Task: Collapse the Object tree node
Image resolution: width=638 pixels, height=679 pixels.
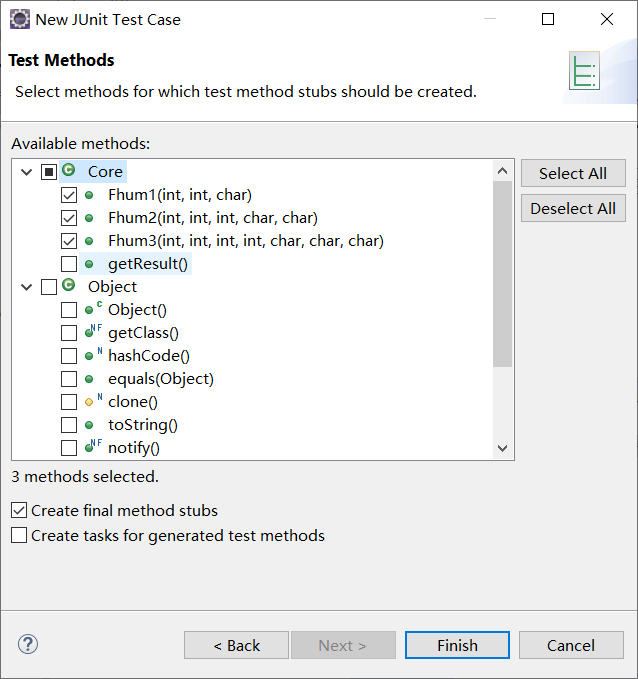Action: [x=26, y=287]
